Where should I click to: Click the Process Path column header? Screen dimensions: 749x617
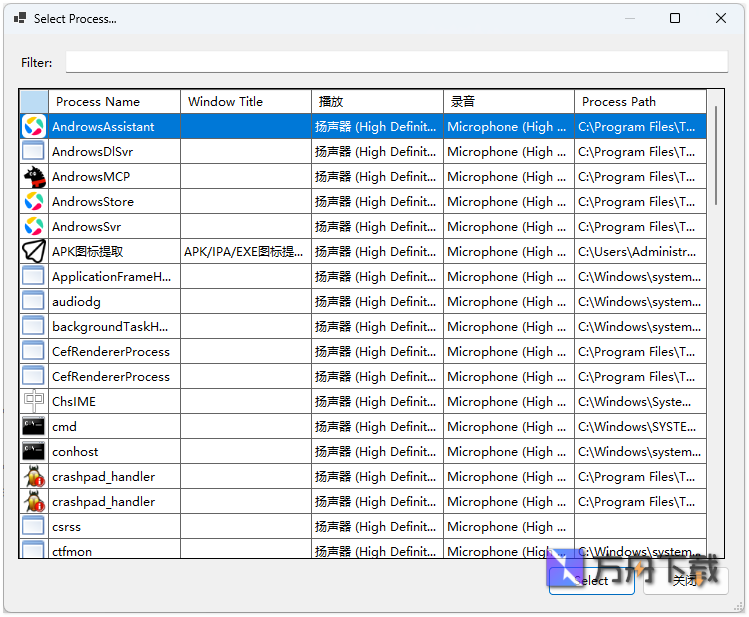tap(641, 102)
